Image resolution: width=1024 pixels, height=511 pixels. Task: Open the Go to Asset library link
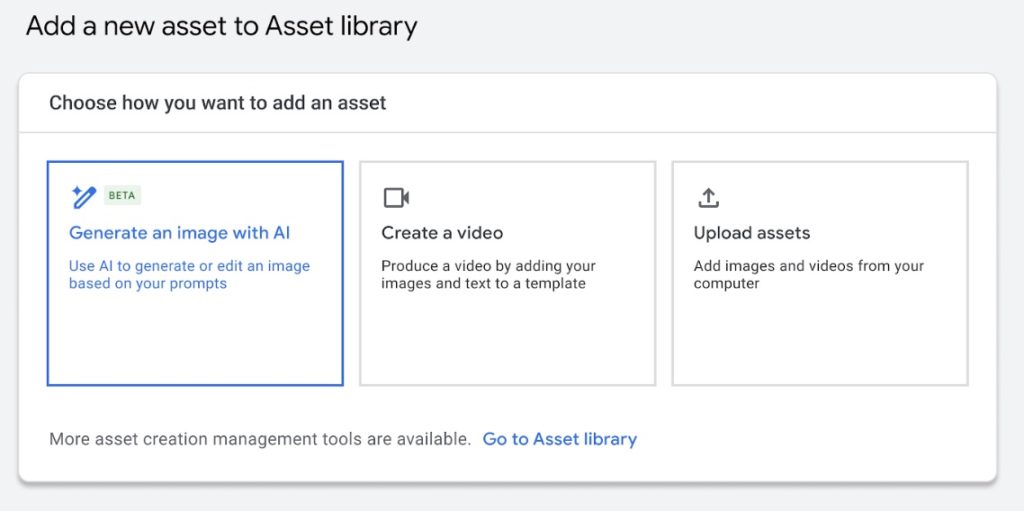click(560, 439)
